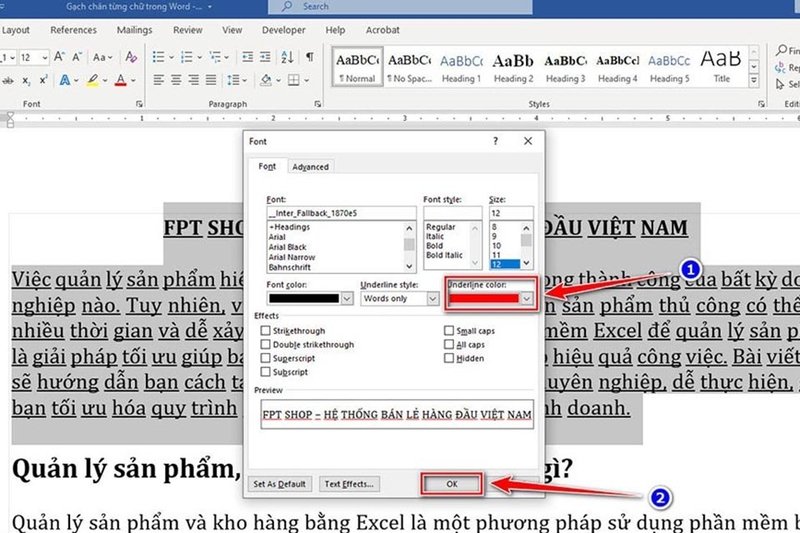Center the text

pyautogui.click(x=176, y=80)
